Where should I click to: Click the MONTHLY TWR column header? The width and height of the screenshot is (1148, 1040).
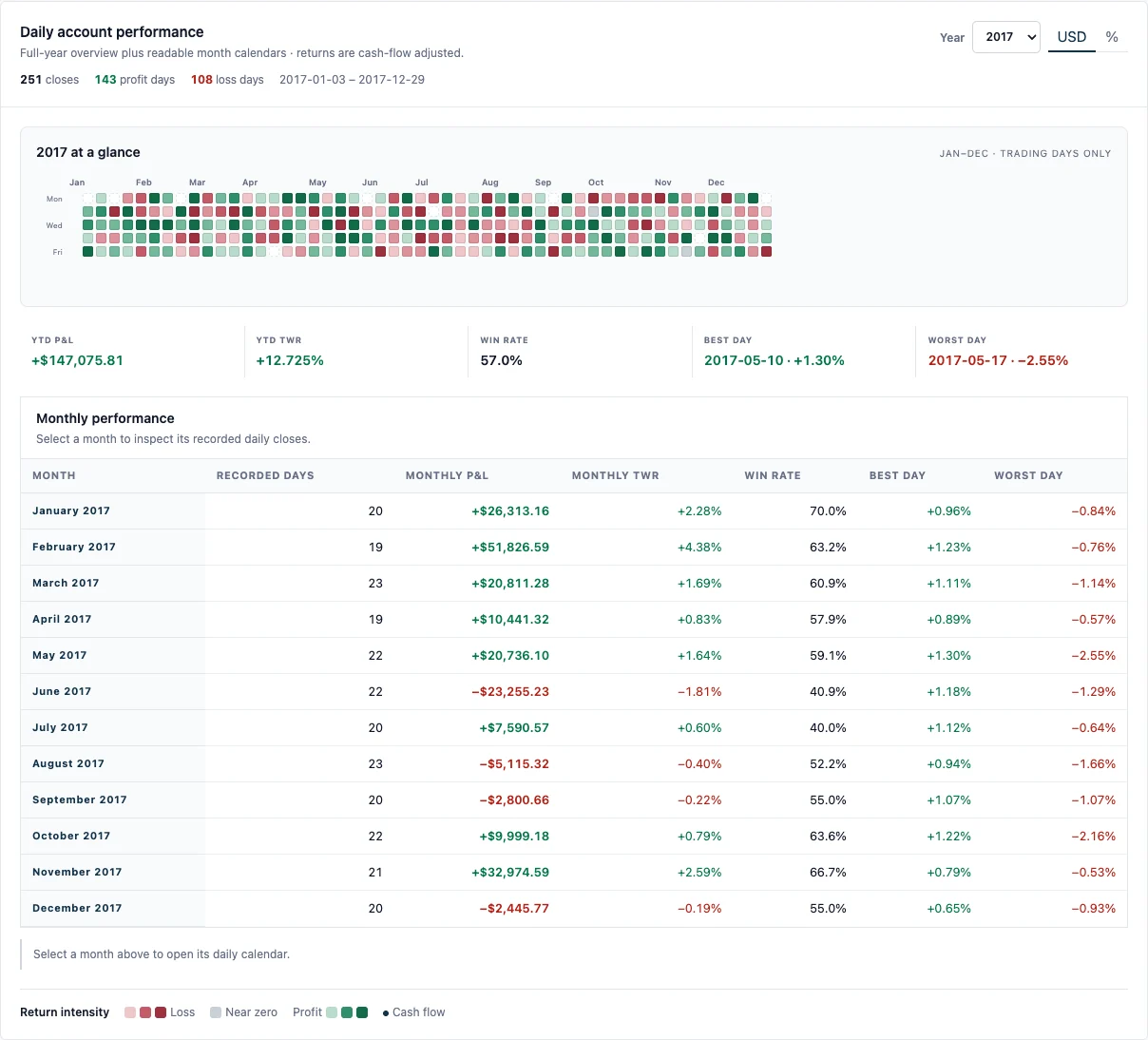click(615, 476)
